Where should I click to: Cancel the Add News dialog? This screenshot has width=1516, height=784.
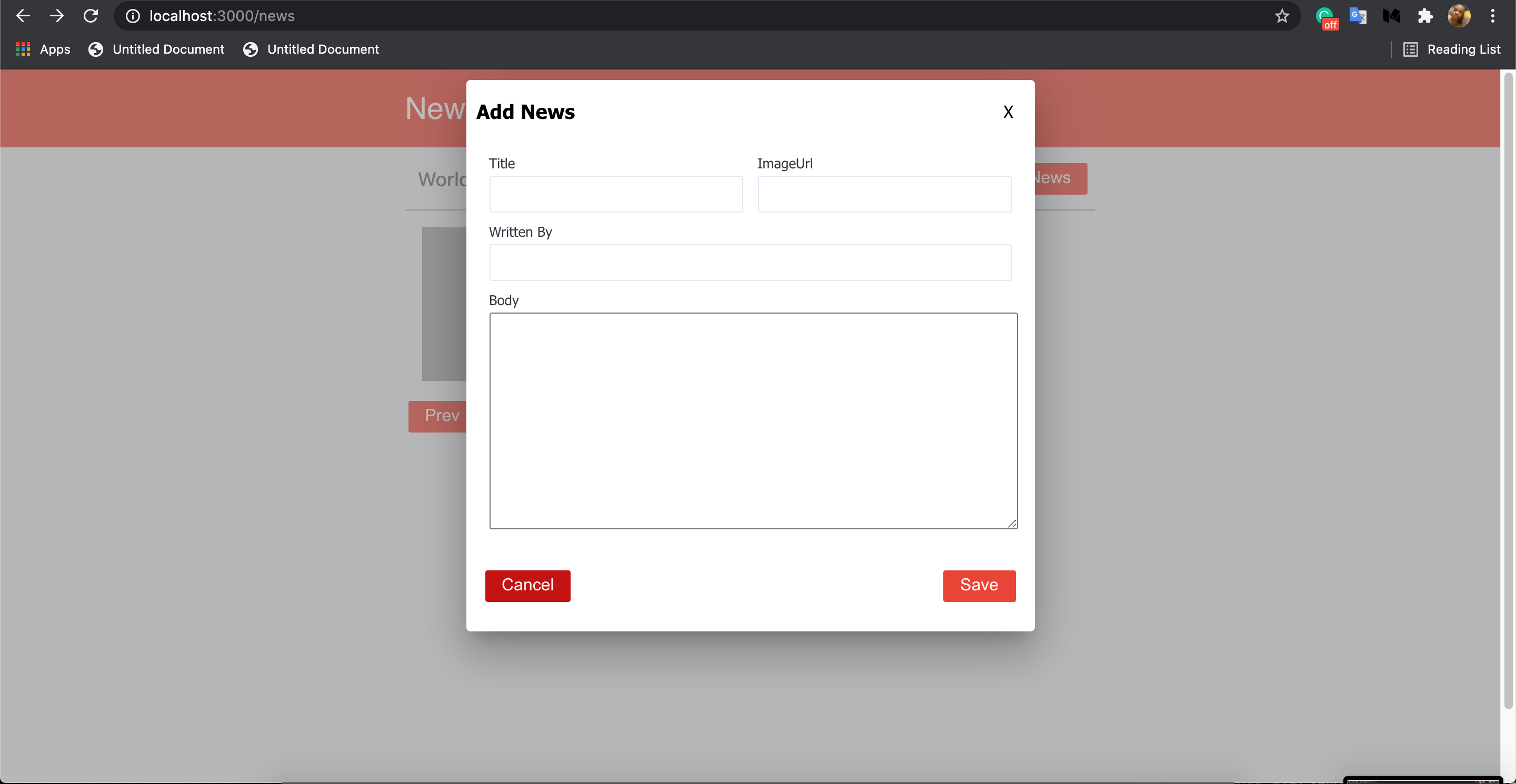coord(527,585)
